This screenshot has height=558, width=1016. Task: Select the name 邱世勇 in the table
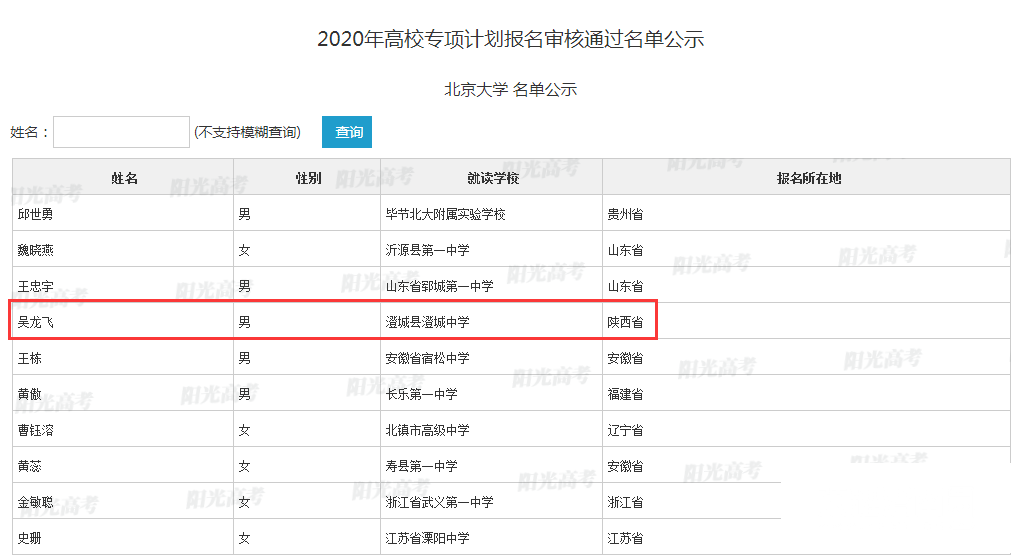tap(37, 214)
